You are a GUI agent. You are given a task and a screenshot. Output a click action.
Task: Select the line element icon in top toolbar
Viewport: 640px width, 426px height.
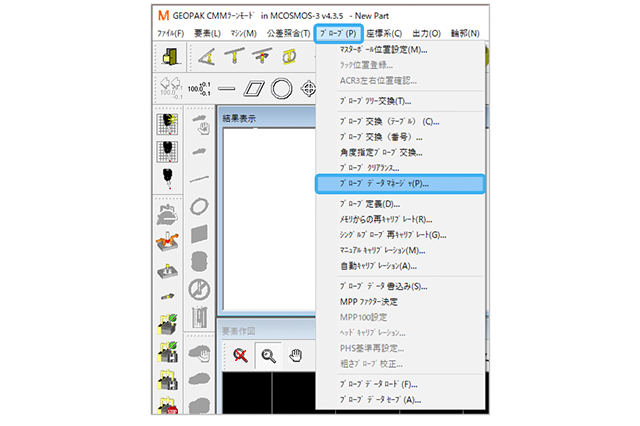[227, 89]
